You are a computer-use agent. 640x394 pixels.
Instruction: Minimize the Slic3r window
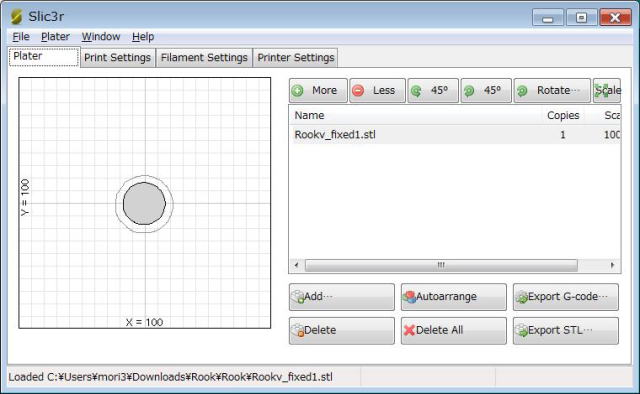coord(548,18)
